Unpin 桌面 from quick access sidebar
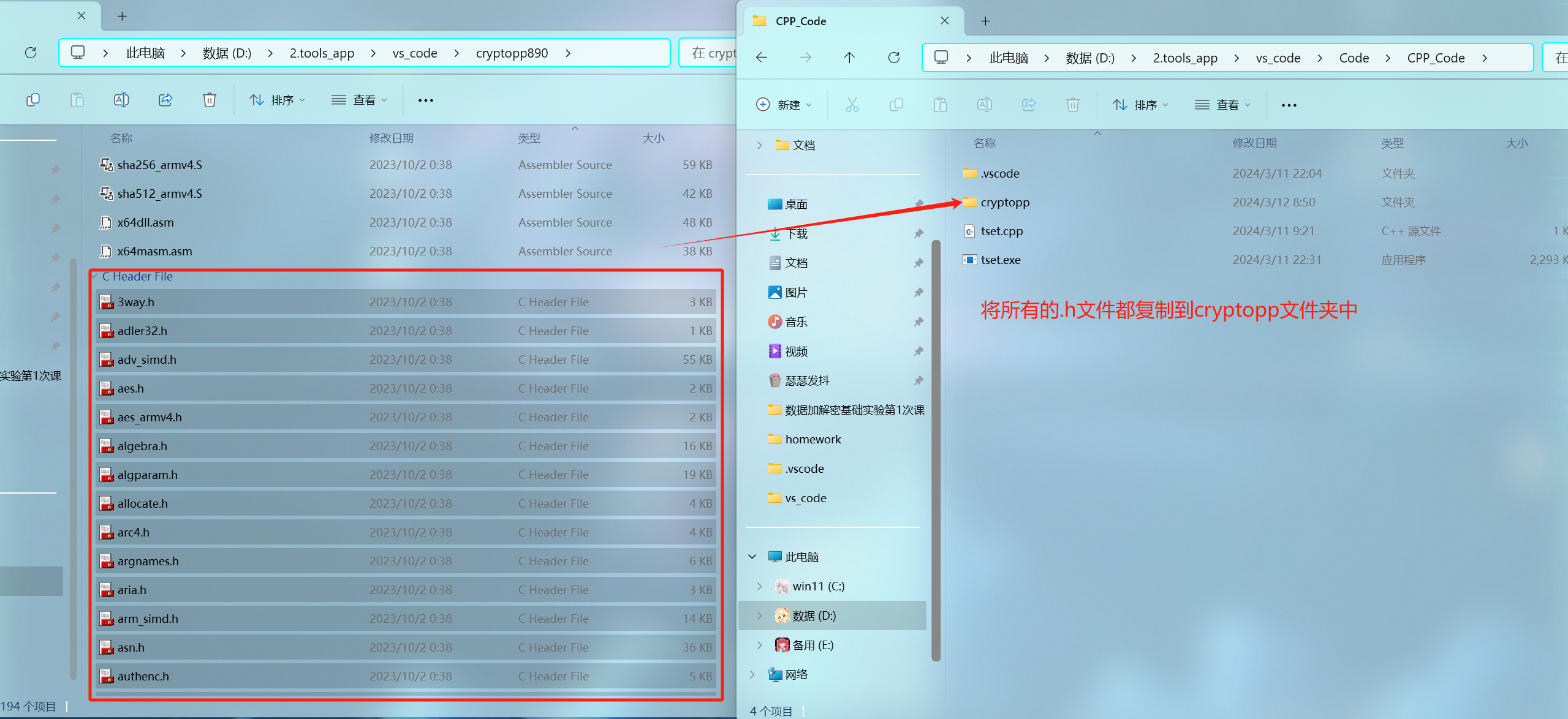This screenshot has height=719, width=1568. pos(918,204)
